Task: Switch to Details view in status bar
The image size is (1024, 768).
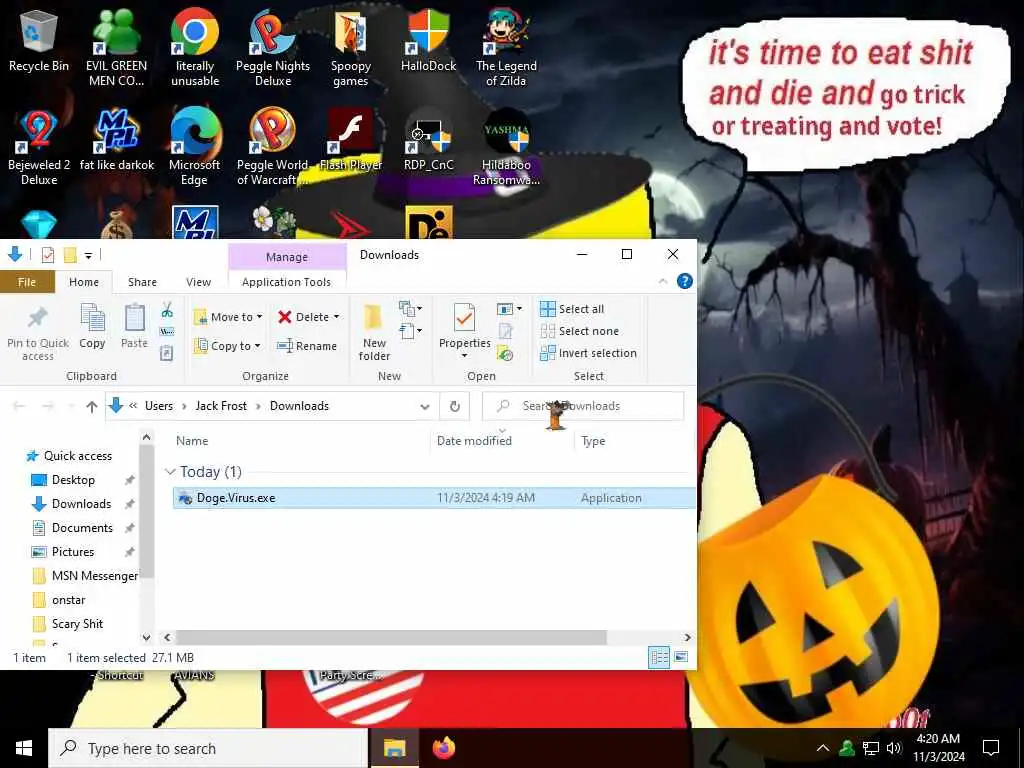Action: [x=659, y=658]
